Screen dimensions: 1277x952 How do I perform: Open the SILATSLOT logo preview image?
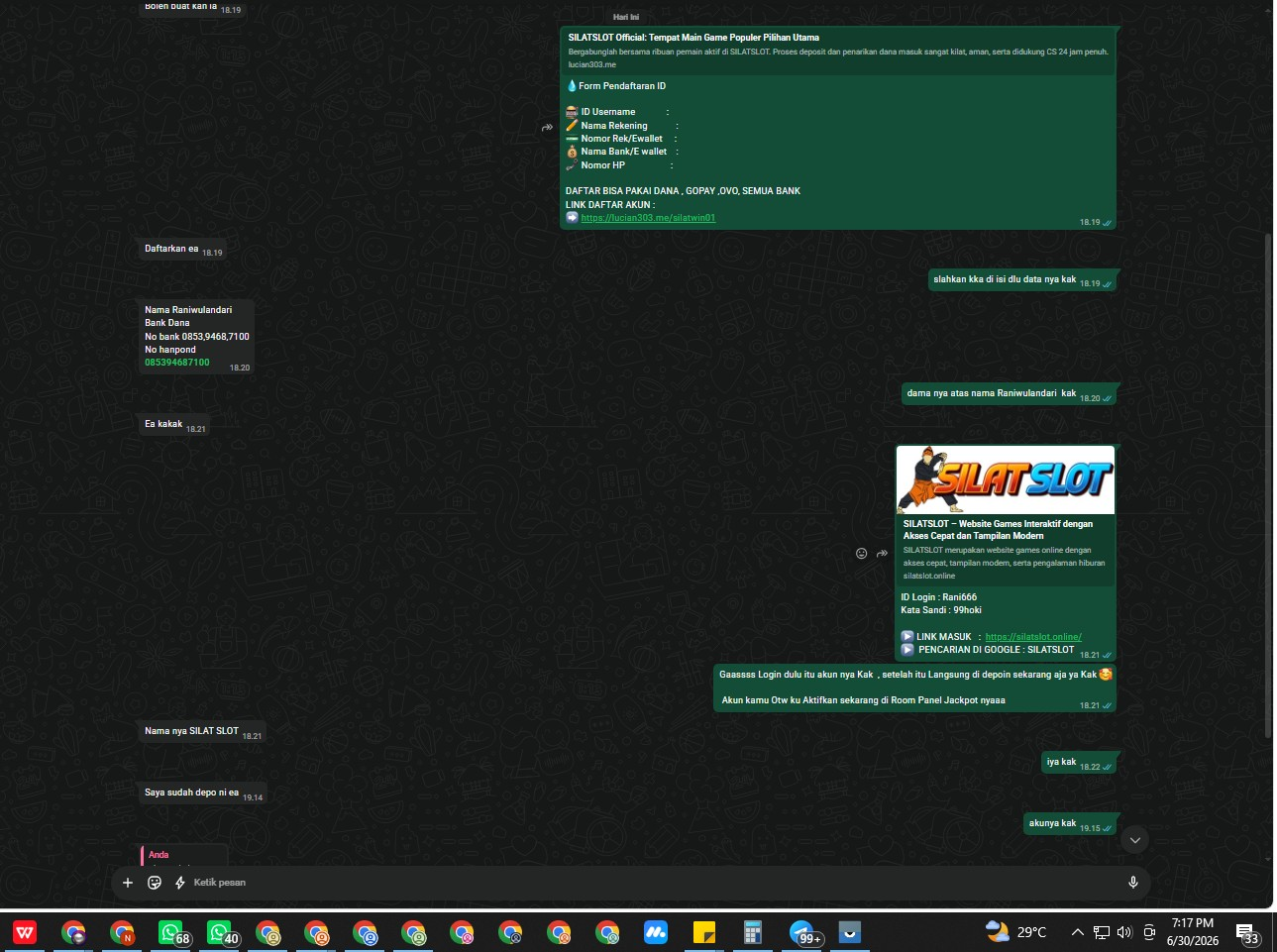pyautogui.click(x=1006, y=480)
